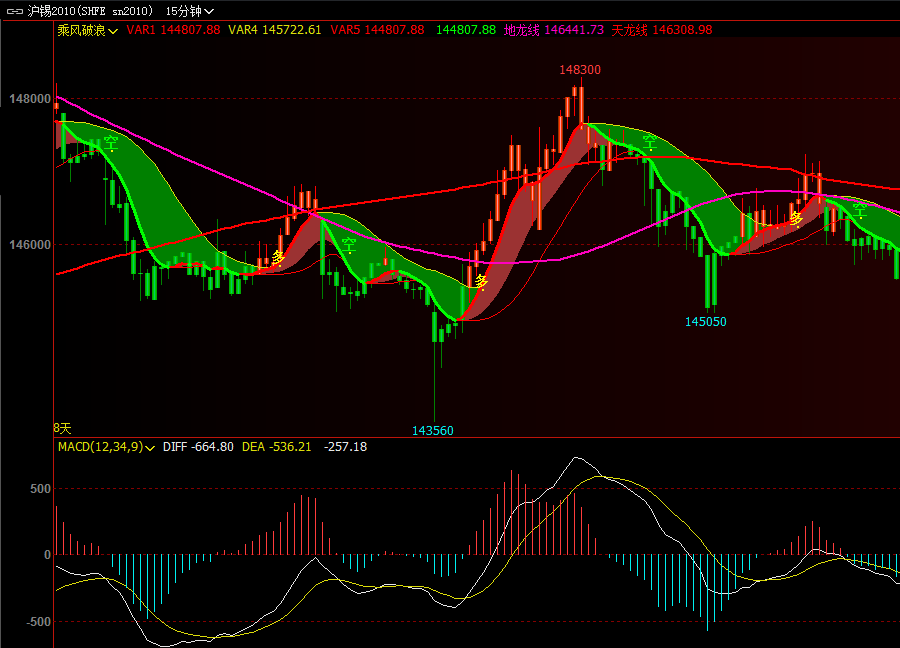Screen dimensions: 900x648
Task: Click the VAR5 144807.88 value
Action: click(377, 30)
